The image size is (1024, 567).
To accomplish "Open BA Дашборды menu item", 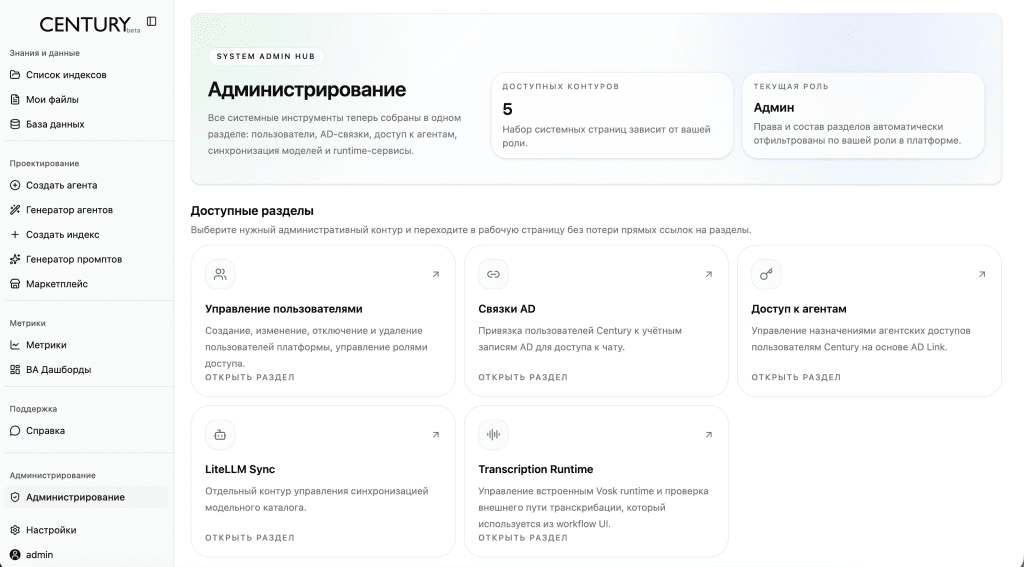I will 86,370.
